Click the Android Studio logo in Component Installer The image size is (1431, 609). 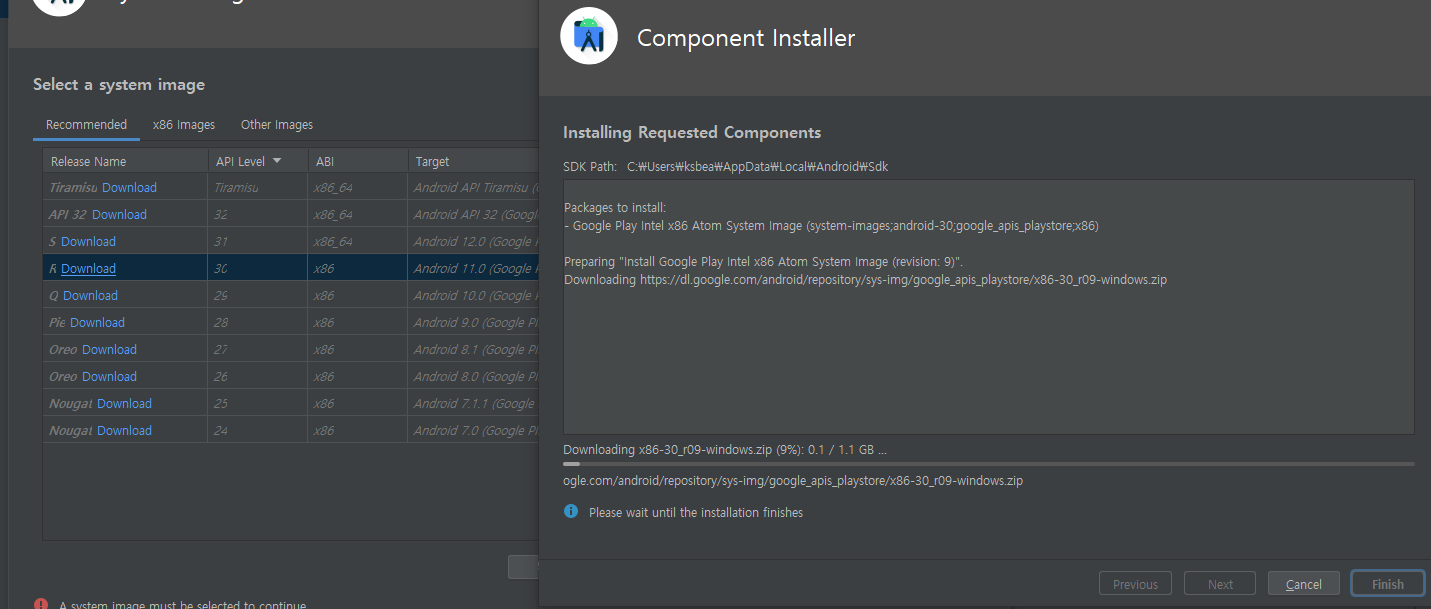(x=589, y=36)
